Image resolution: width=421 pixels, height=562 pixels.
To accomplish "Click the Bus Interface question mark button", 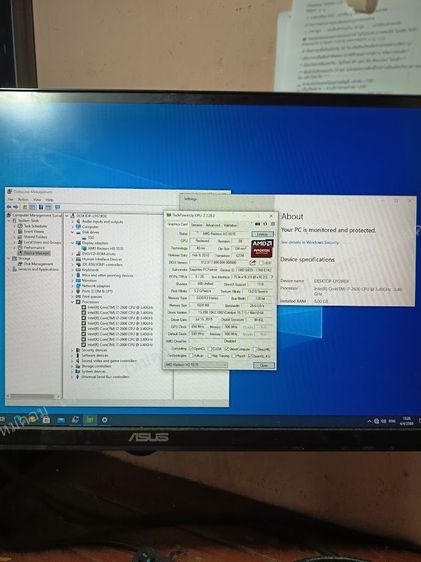I will [272, 277].
